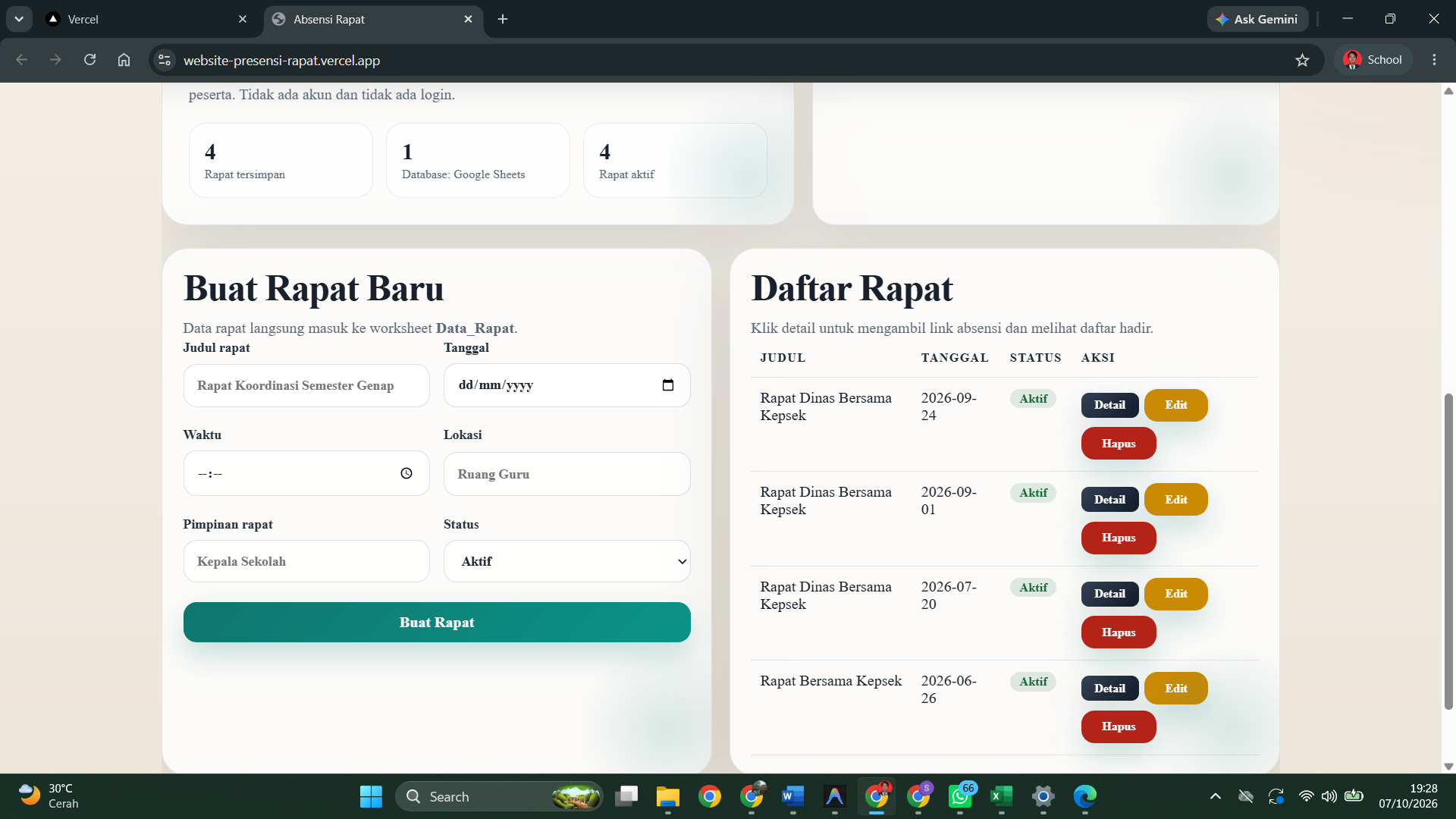The width and height of the screenshot is (1456, 819).
Task: Show hidden system tray icons
Action: tap(1215, 796)
